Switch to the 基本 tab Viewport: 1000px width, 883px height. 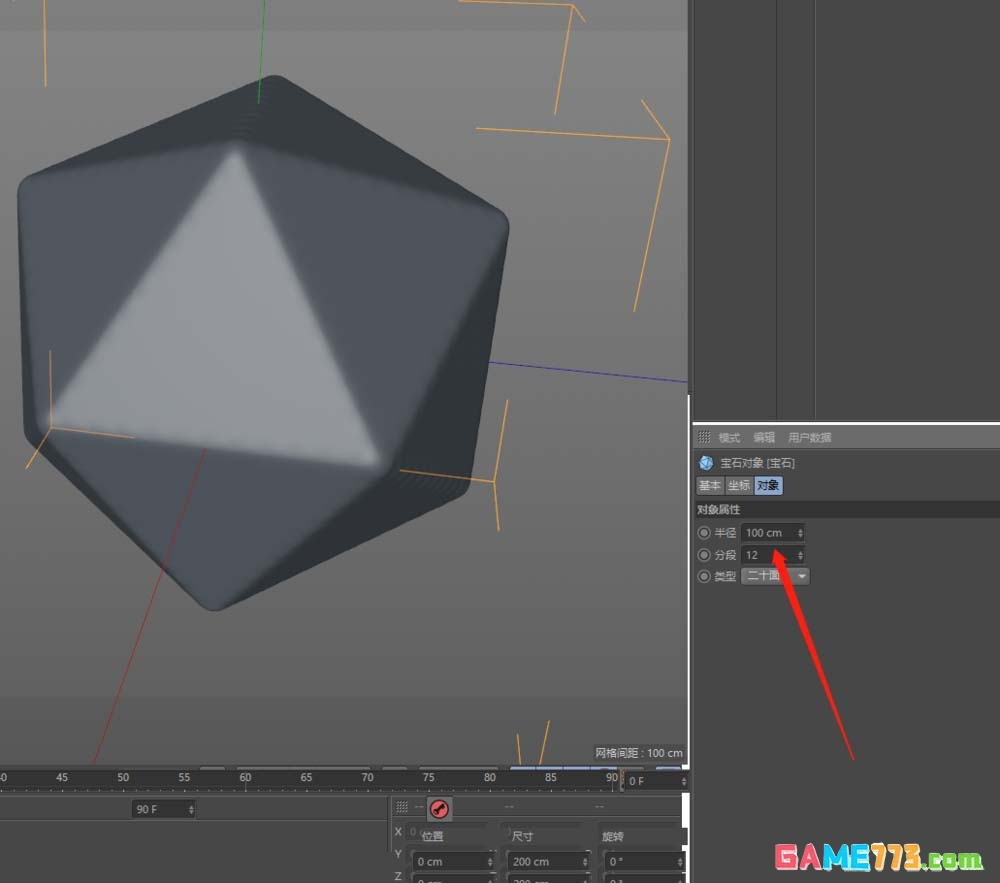click(709, 485)
